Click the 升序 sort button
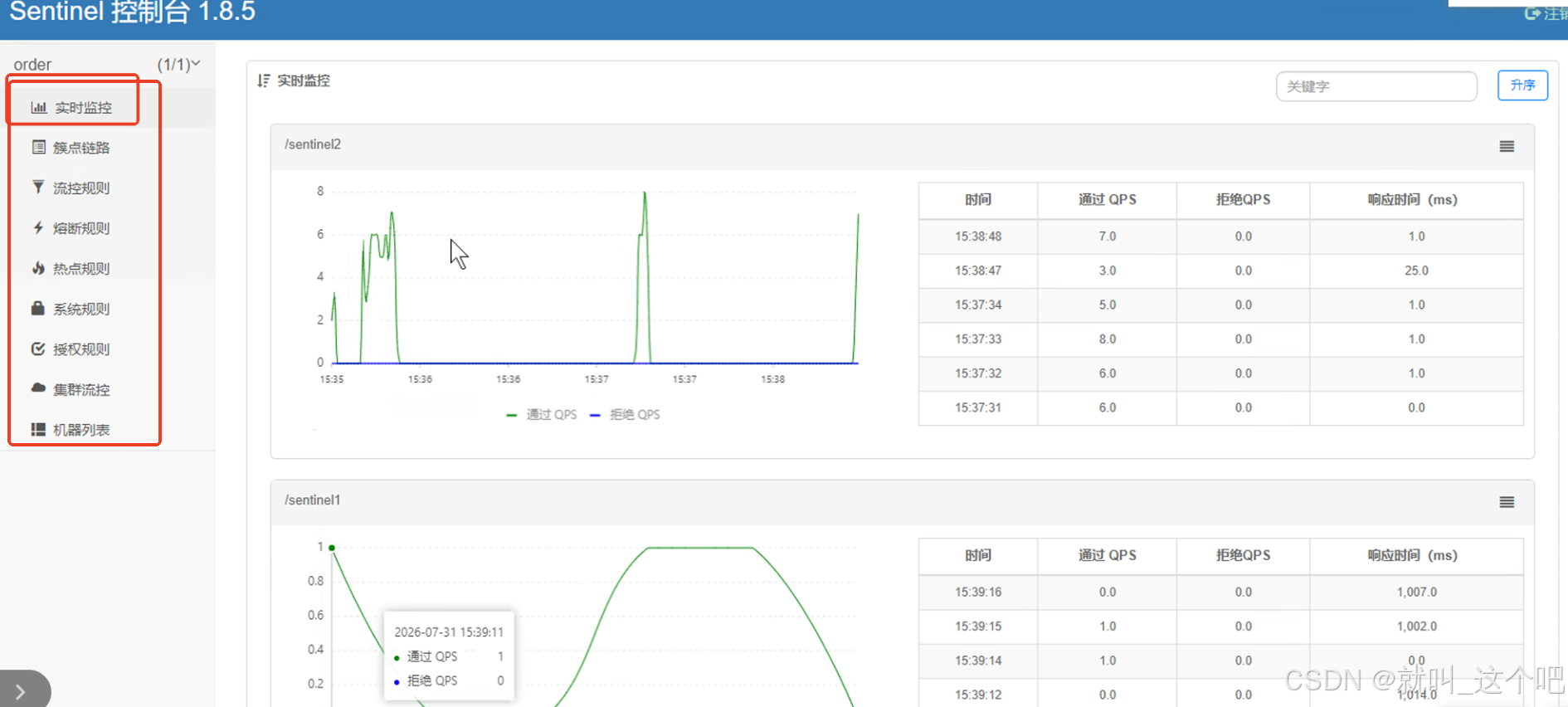The height and width of the screenshot is (707, 1568). [1522, 85]
